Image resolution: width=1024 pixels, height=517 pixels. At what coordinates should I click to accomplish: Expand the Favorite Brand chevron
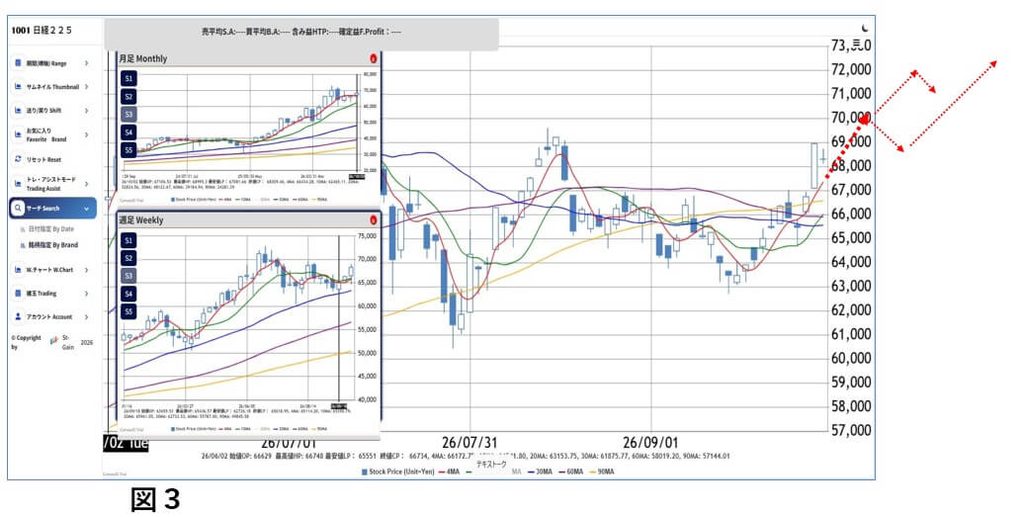point(86,134)
